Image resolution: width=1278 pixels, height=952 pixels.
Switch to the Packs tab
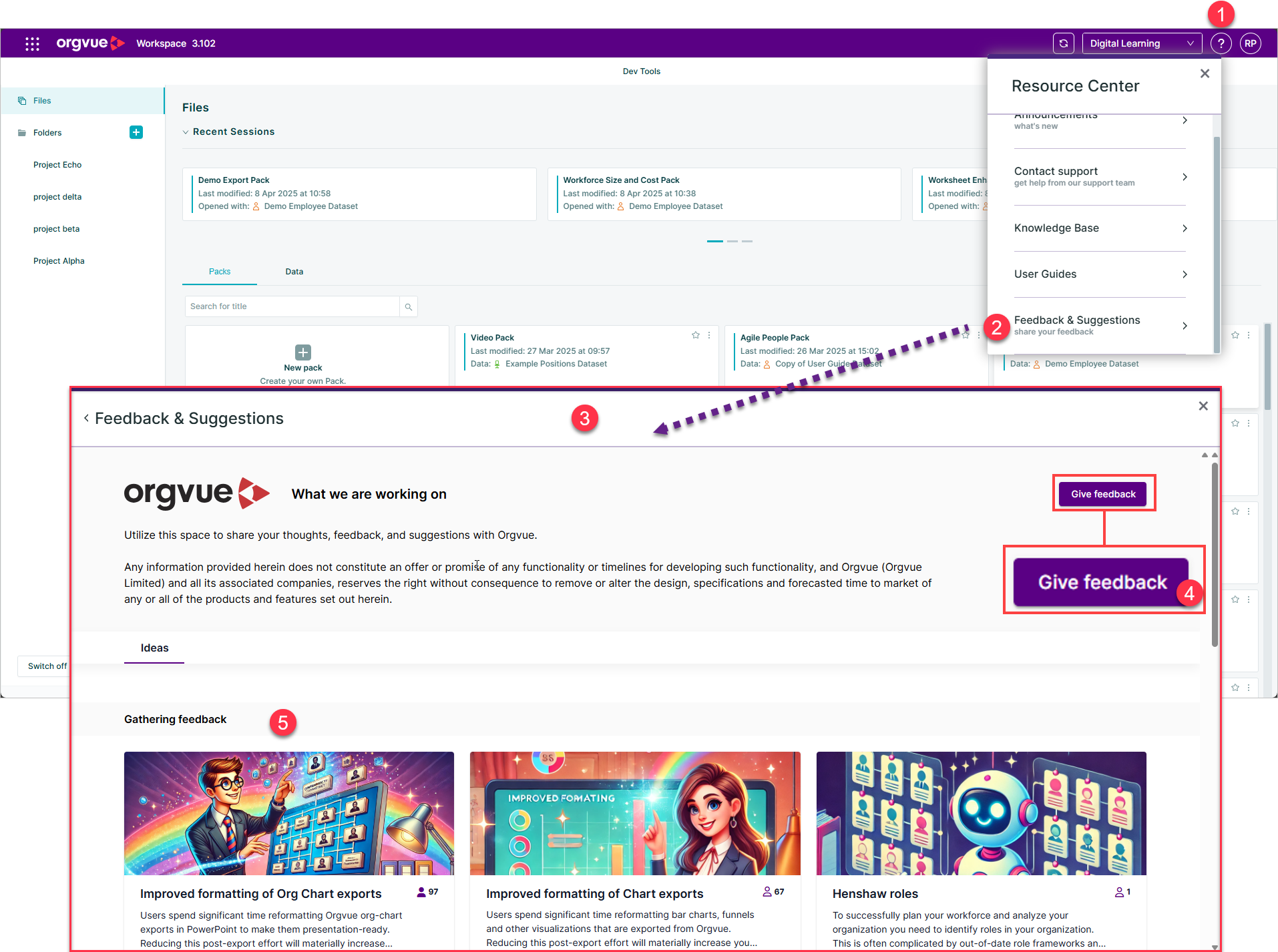[x=220, y=272]
